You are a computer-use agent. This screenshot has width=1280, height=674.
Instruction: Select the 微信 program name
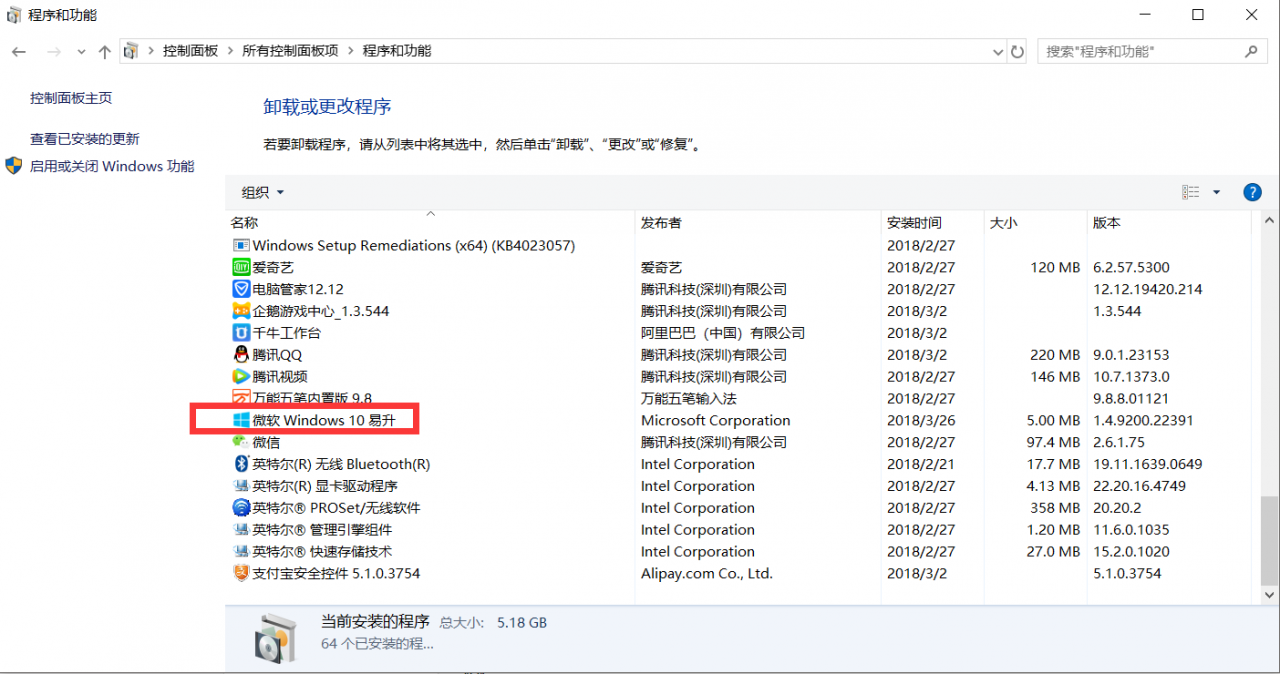point(266,442)
